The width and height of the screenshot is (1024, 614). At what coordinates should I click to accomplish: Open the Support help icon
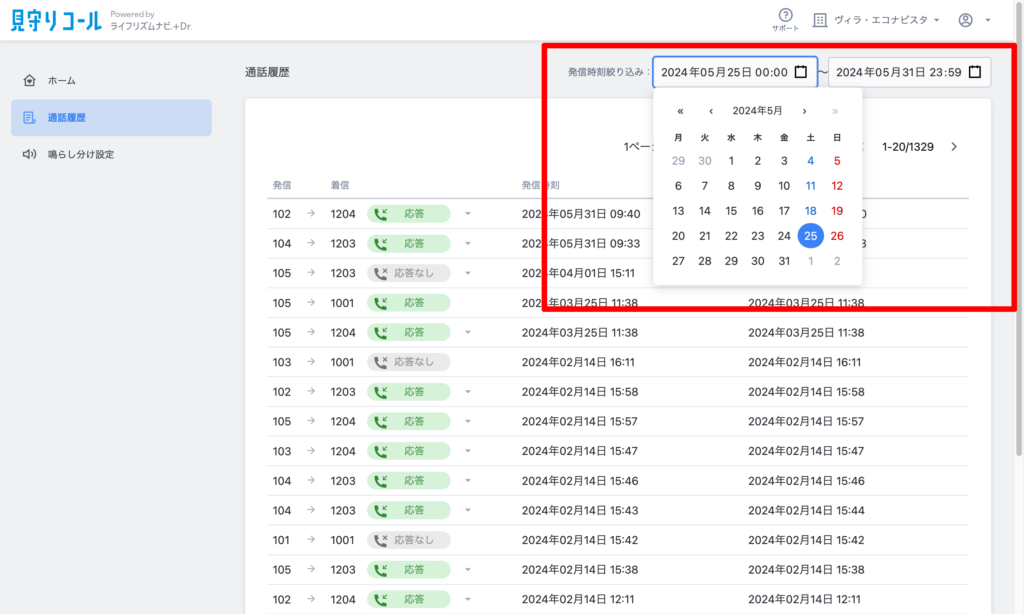pos(785,19)
